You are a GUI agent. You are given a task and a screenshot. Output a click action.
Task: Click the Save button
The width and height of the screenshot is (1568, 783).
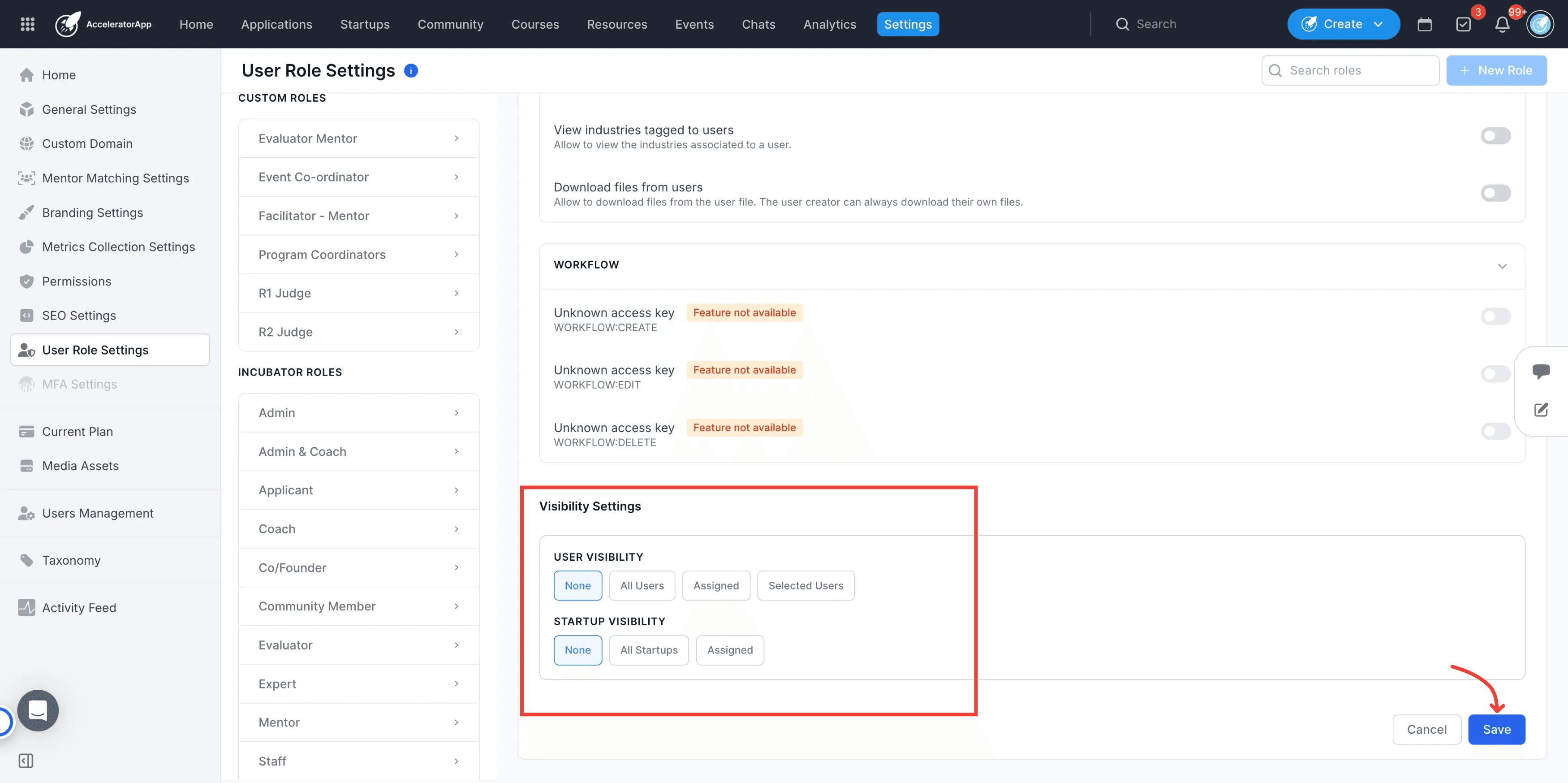(1496, 729)
